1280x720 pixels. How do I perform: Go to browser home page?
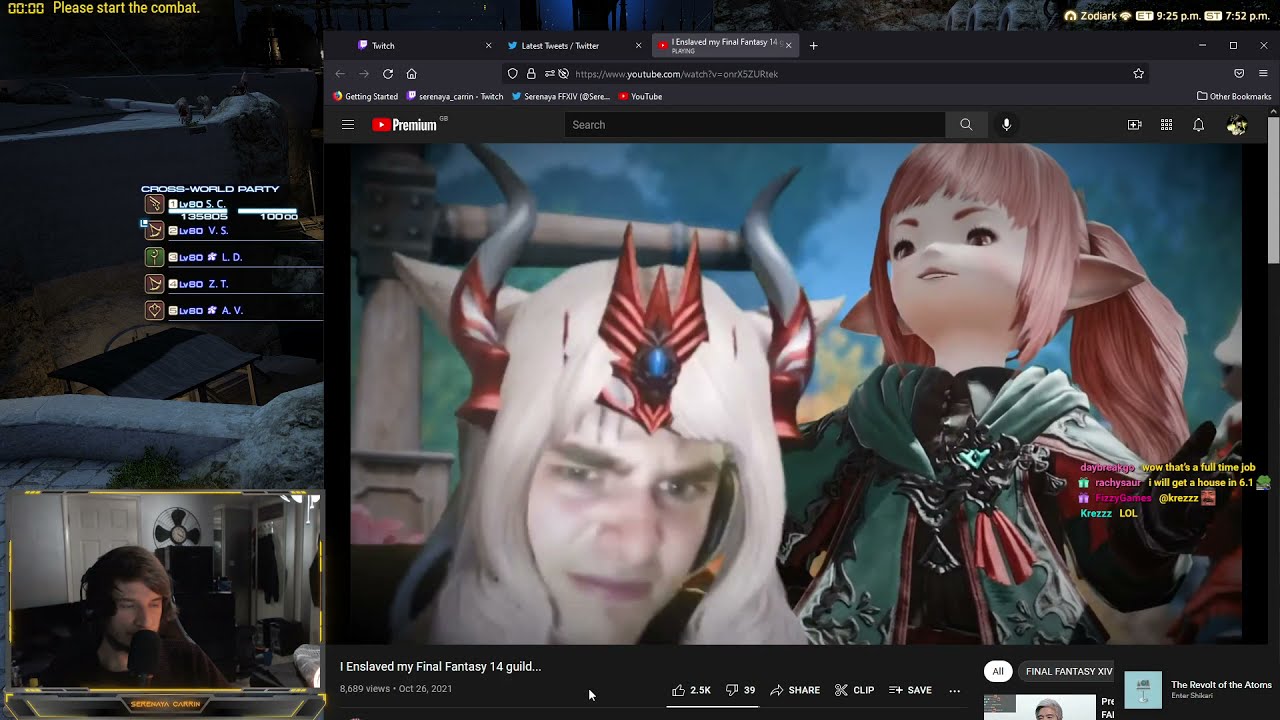tap(411, 74)
